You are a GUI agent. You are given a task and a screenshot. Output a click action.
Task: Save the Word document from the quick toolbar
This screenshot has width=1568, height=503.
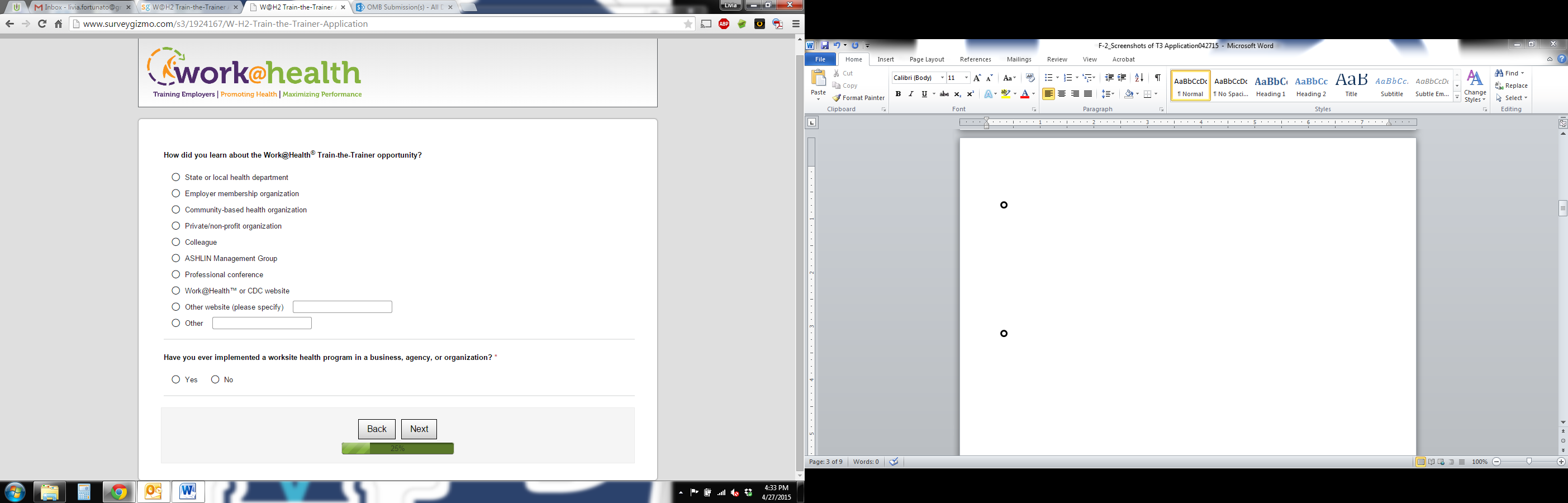[825, 46]
